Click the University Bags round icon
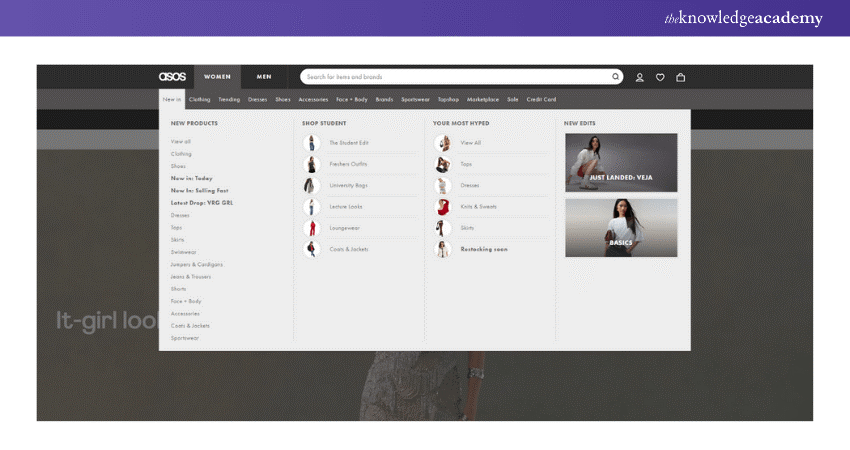This screenshot has height=450, width=850. [x=311, y=185]
